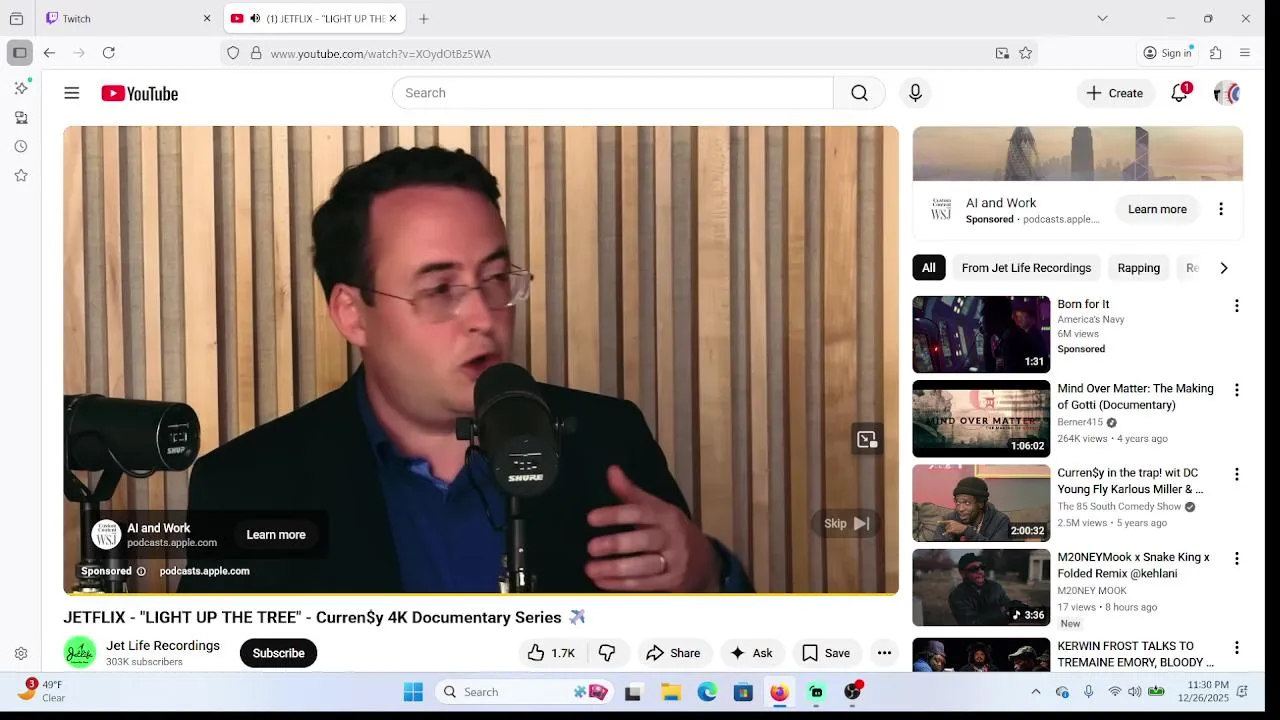Open the M20NEYMook Snake King thumbnail
The height and width of the screenshot is (720, 1280).
pyautogui.click(x=981, y=588)
